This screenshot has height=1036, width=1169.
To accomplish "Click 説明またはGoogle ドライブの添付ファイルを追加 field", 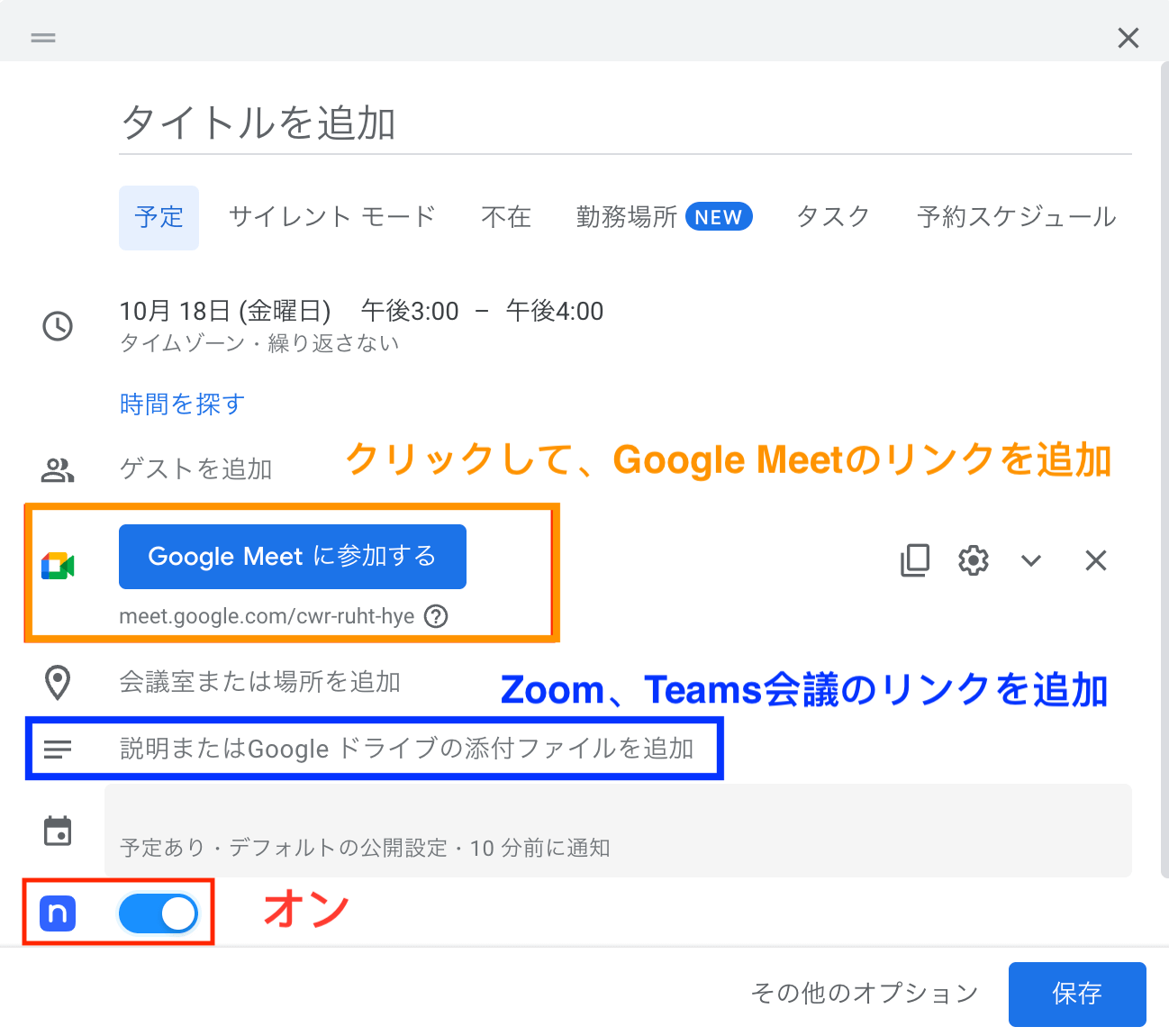I will [407, 749].
